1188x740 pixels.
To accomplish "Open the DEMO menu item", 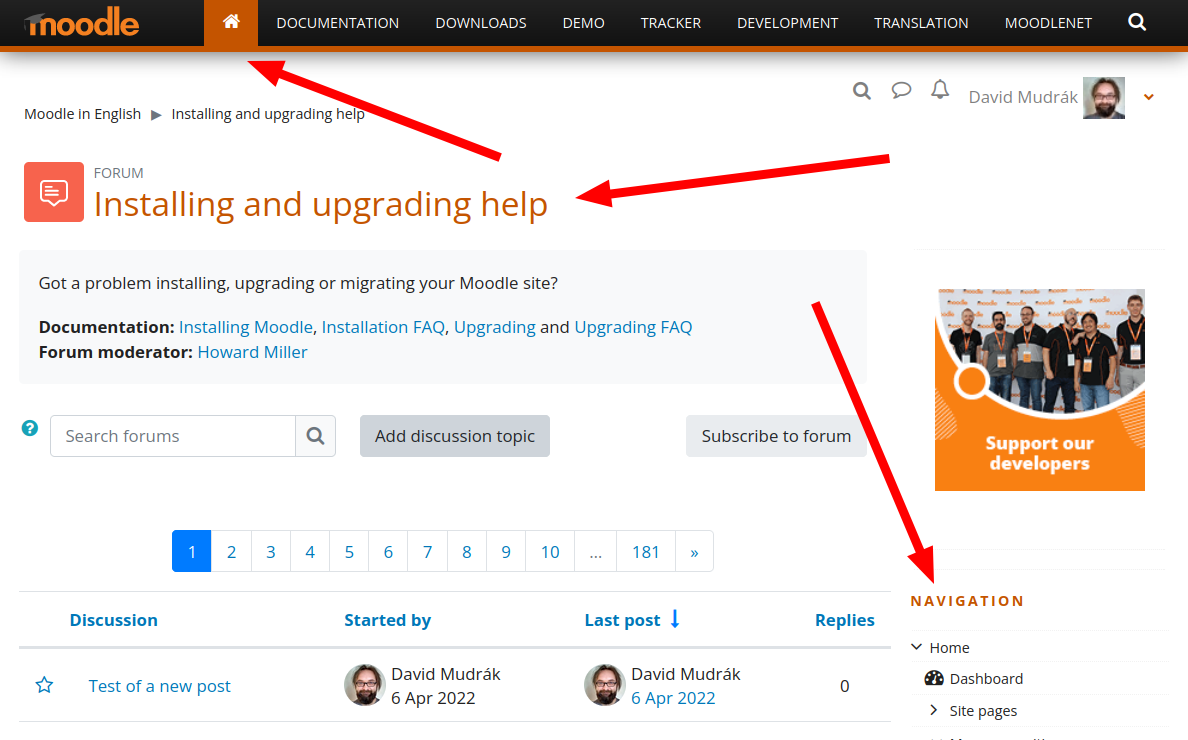I will (x=583, y=23).
